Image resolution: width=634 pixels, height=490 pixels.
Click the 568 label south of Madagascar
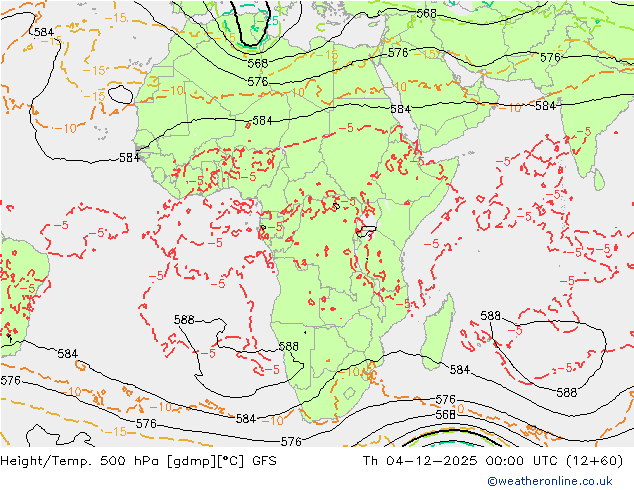click(x=445, y=415)
